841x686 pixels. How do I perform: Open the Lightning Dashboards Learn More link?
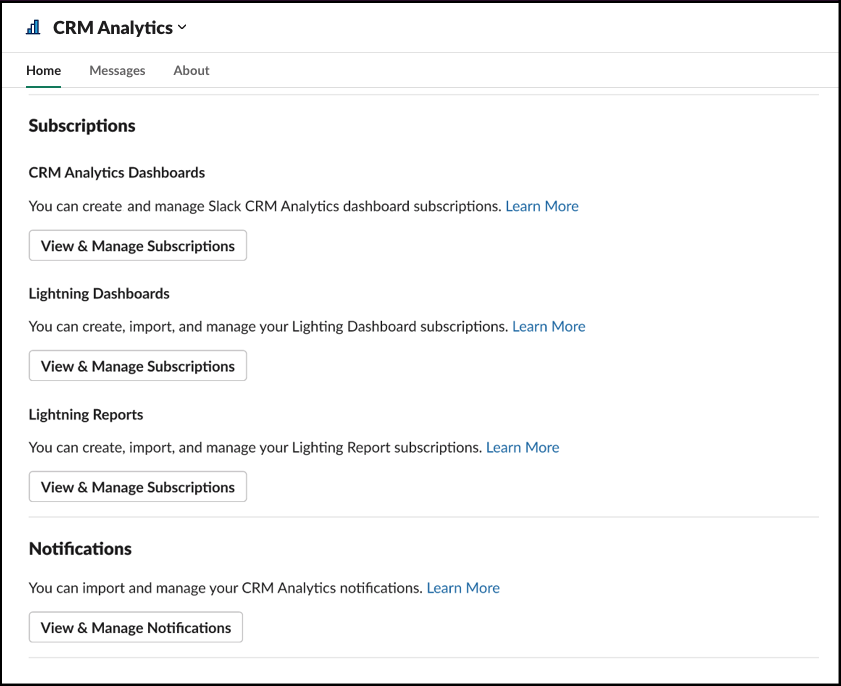549,326
